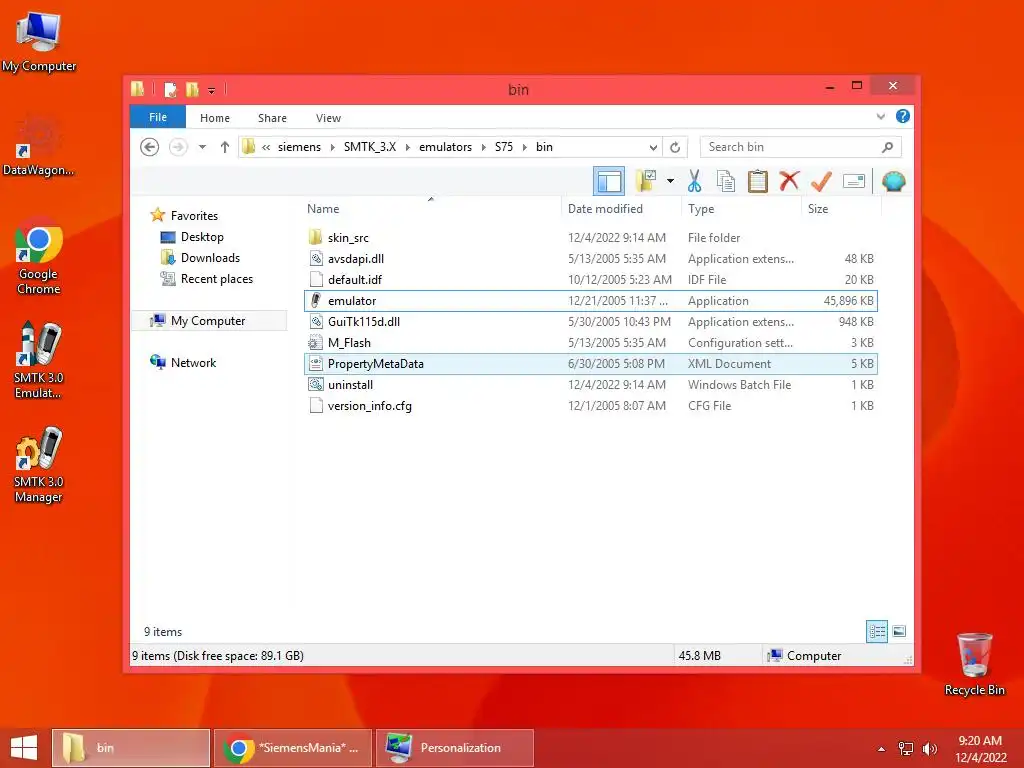This screenshot has width=1024, height=768.
Task: Go back with the Back arrow button
Action: [x=150, y=147]
